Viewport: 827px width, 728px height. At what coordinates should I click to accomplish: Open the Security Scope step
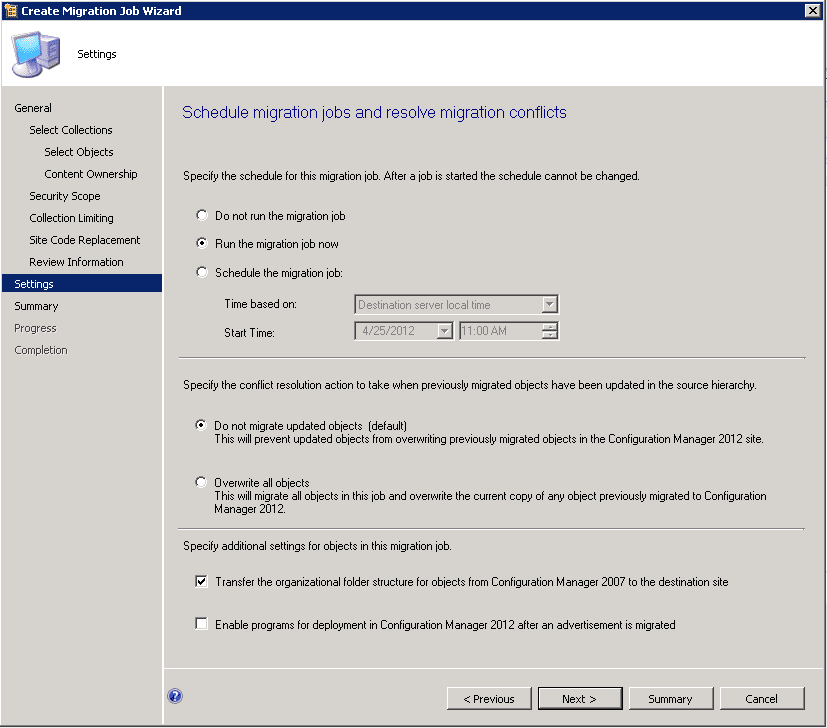(x=65, y=196)
